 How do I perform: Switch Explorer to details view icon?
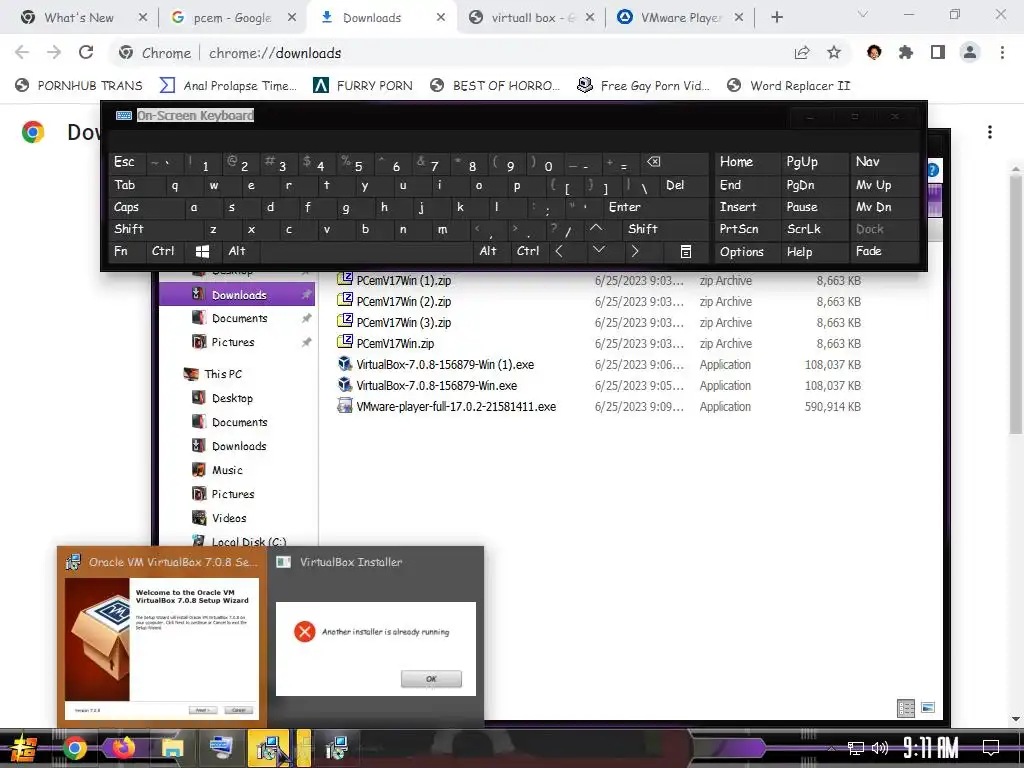[x=906, y=708]
